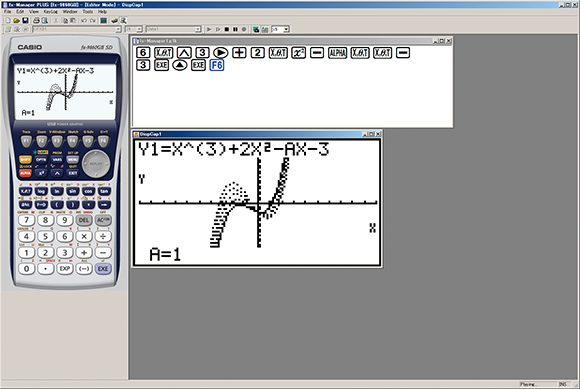Screen dimensions: 580x389
Task: Open the Tools menu
Action: [x=88, y=12]
